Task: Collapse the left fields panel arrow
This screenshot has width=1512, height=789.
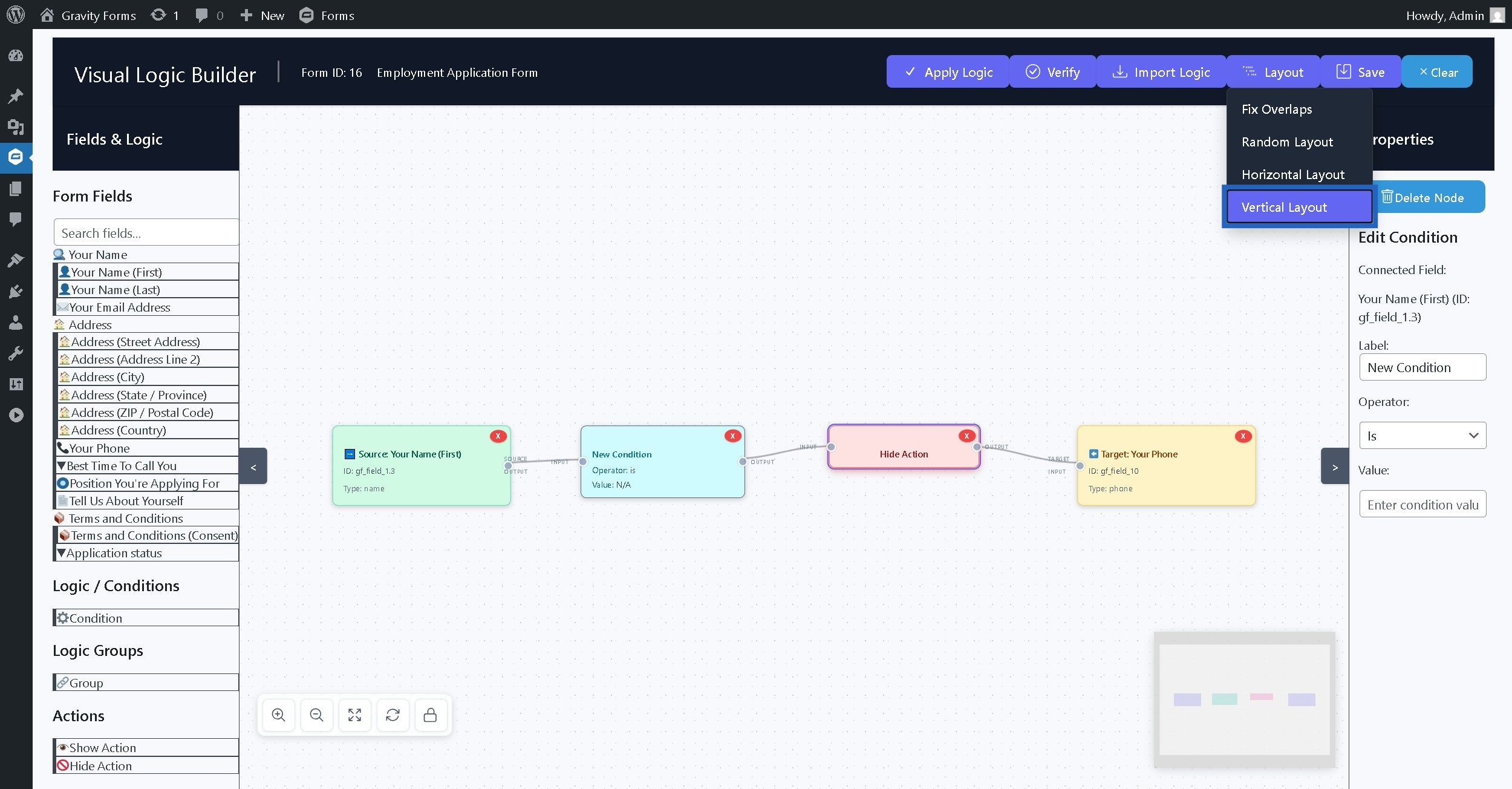Action: (253, 467)
